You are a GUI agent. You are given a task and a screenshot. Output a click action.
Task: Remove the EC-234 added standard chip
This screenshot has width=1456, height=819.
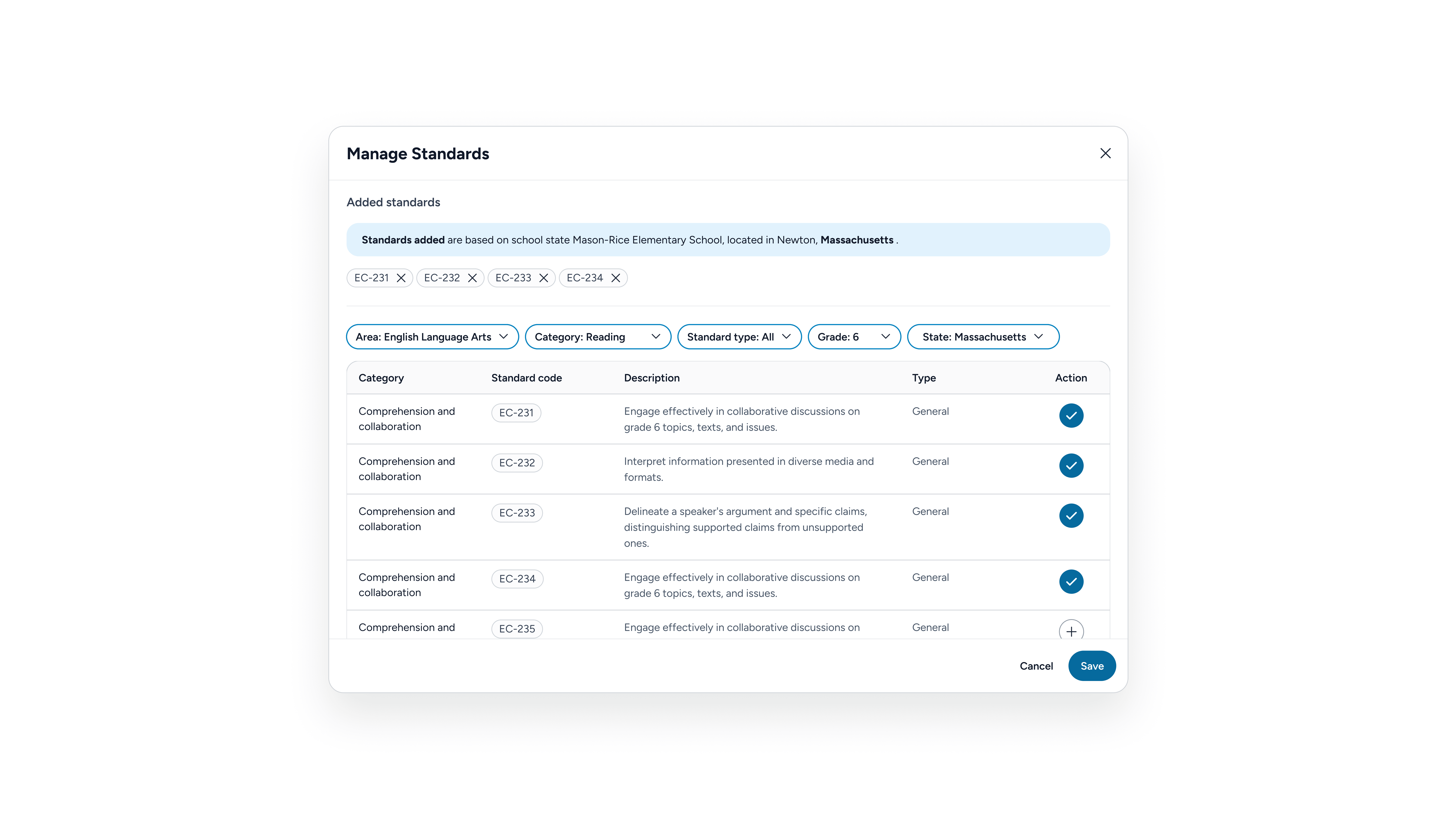pyautogui.click(x=616, y=278)
